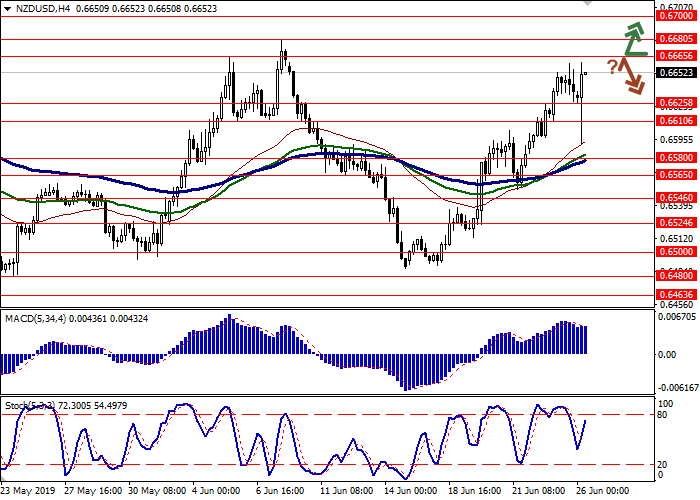Image resolution: width=700 pixels, height=500 pixels.
Task: Select the 0.6700 resistance level label
Action: (x=677, y=16)
